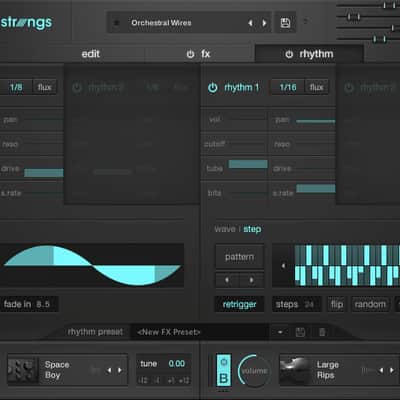
Task: Open the New FX Preset rhythm preset field
Action: 199,332
